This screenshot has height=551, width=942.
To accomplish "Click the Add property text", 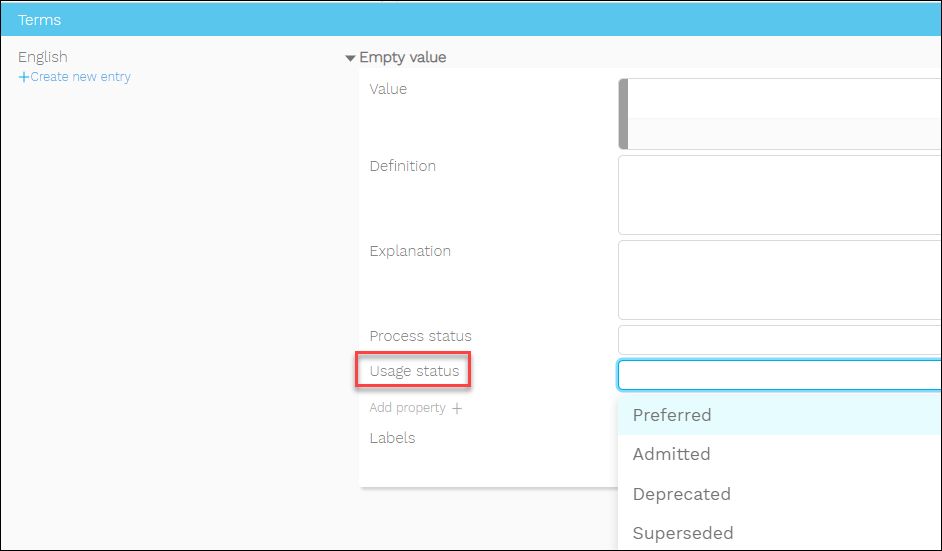I will [407, 408].
